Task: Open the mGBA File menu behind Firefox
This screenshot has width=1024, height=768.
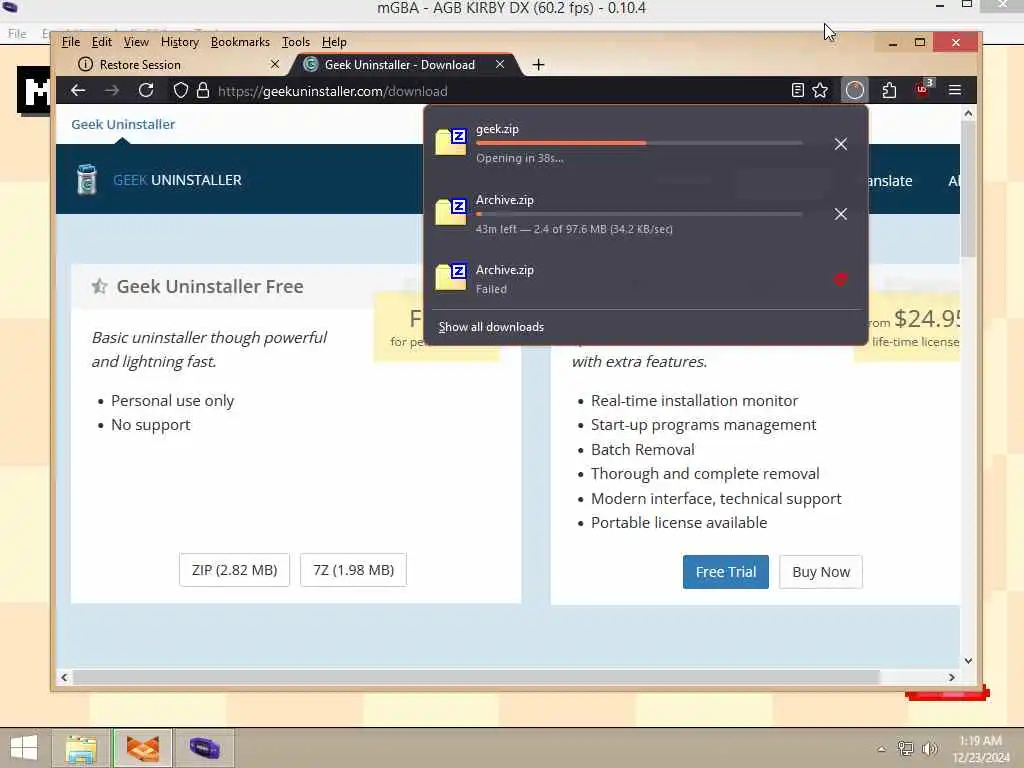Action: [17, 33]
